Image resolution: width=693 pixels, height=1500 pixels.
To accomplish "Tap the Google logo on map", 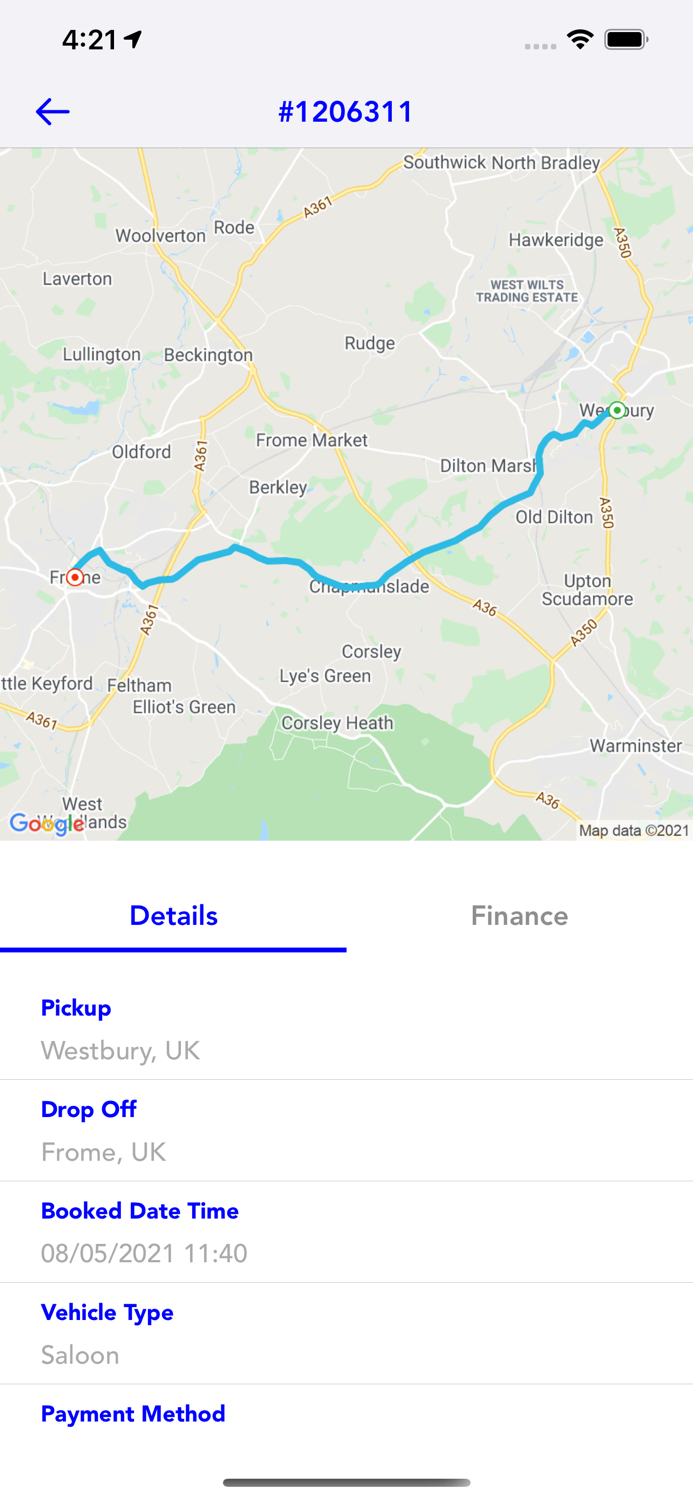I will [46, 823].
